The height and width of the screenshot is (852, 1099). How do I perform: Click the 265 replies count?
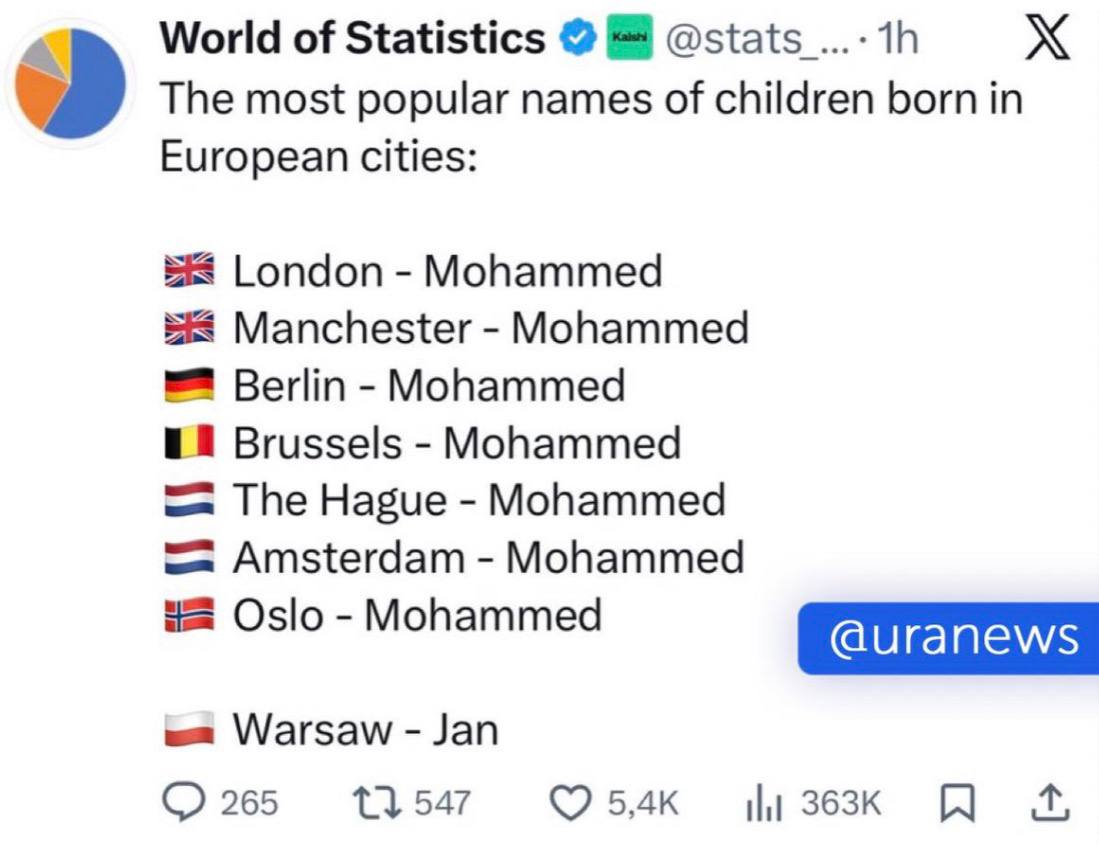[249, 802]
